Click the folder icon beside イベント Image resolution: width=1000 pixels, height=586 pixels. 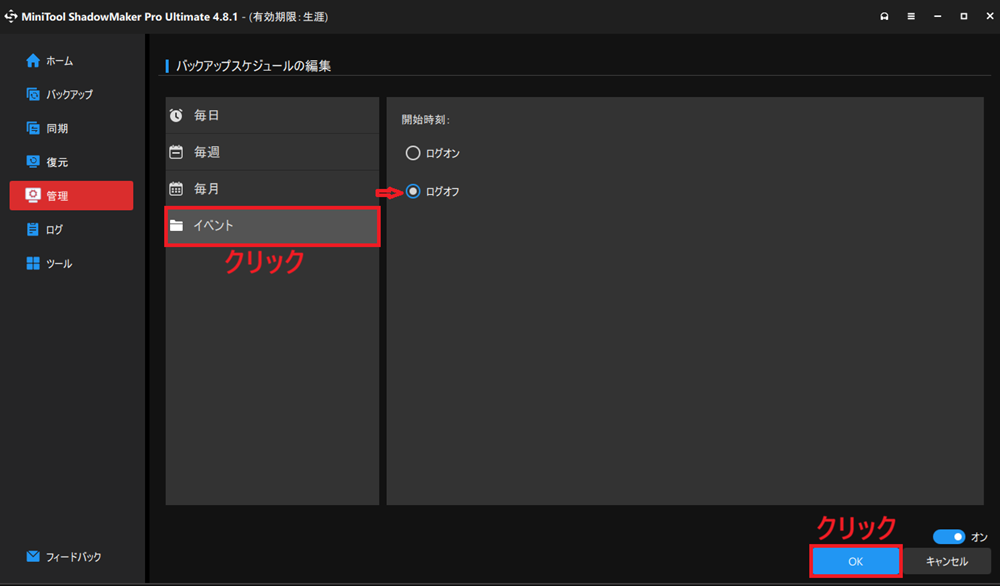(x=176, y=226)
